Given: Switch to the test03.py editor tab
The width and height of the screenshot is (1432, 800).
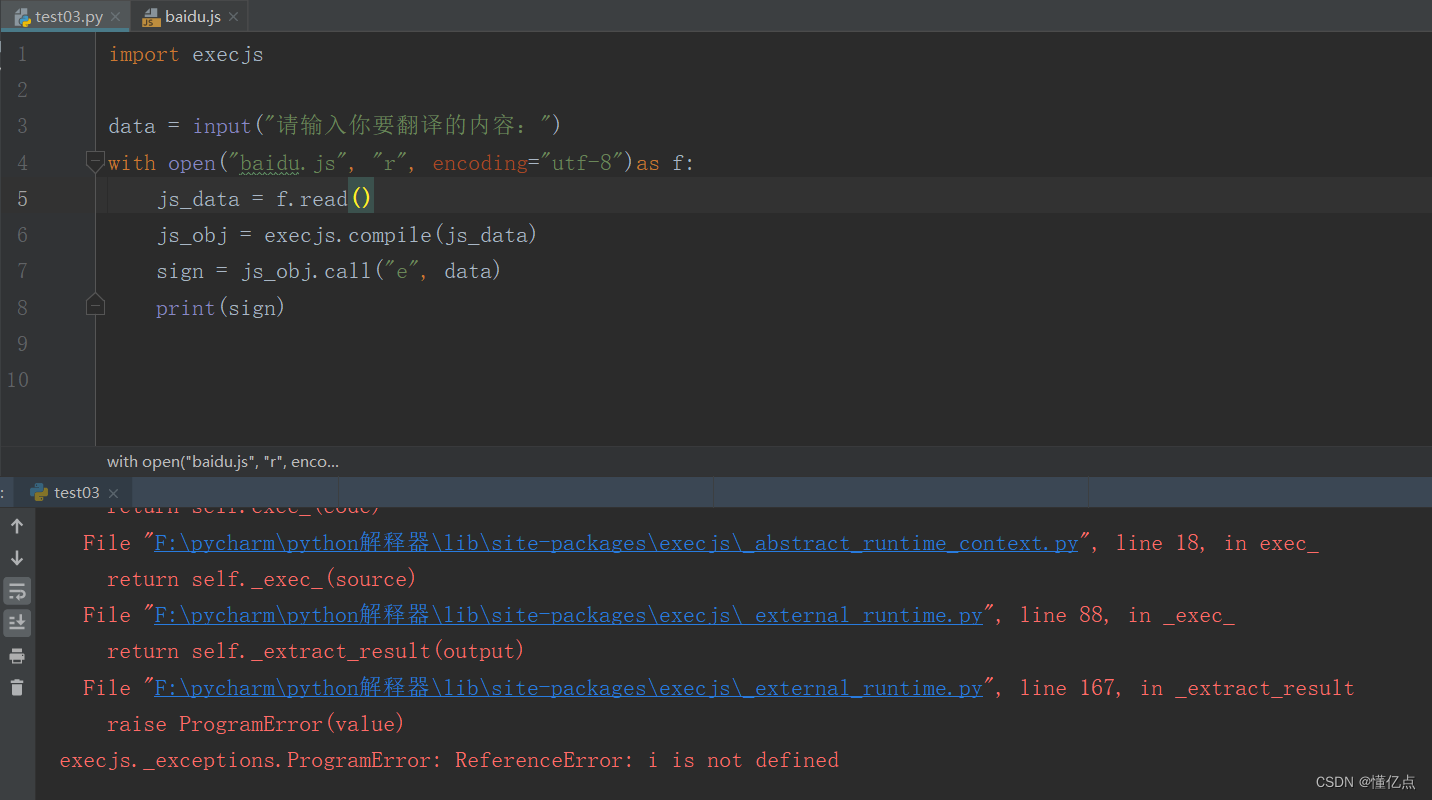Looking at the screenshot, I should [66, 17].
